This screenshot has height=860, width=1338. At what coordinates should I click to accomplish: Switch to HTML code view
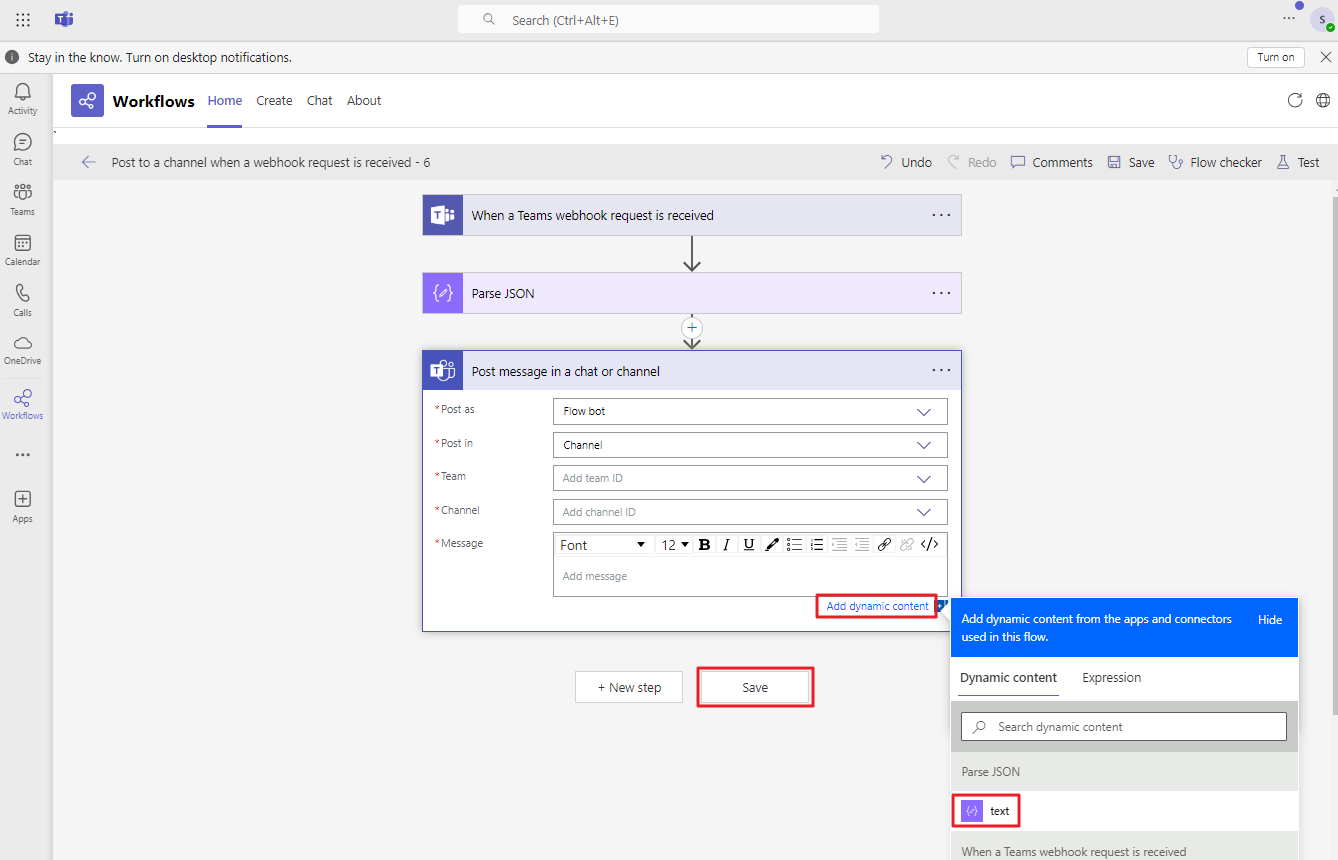click(x=929, y=545)
